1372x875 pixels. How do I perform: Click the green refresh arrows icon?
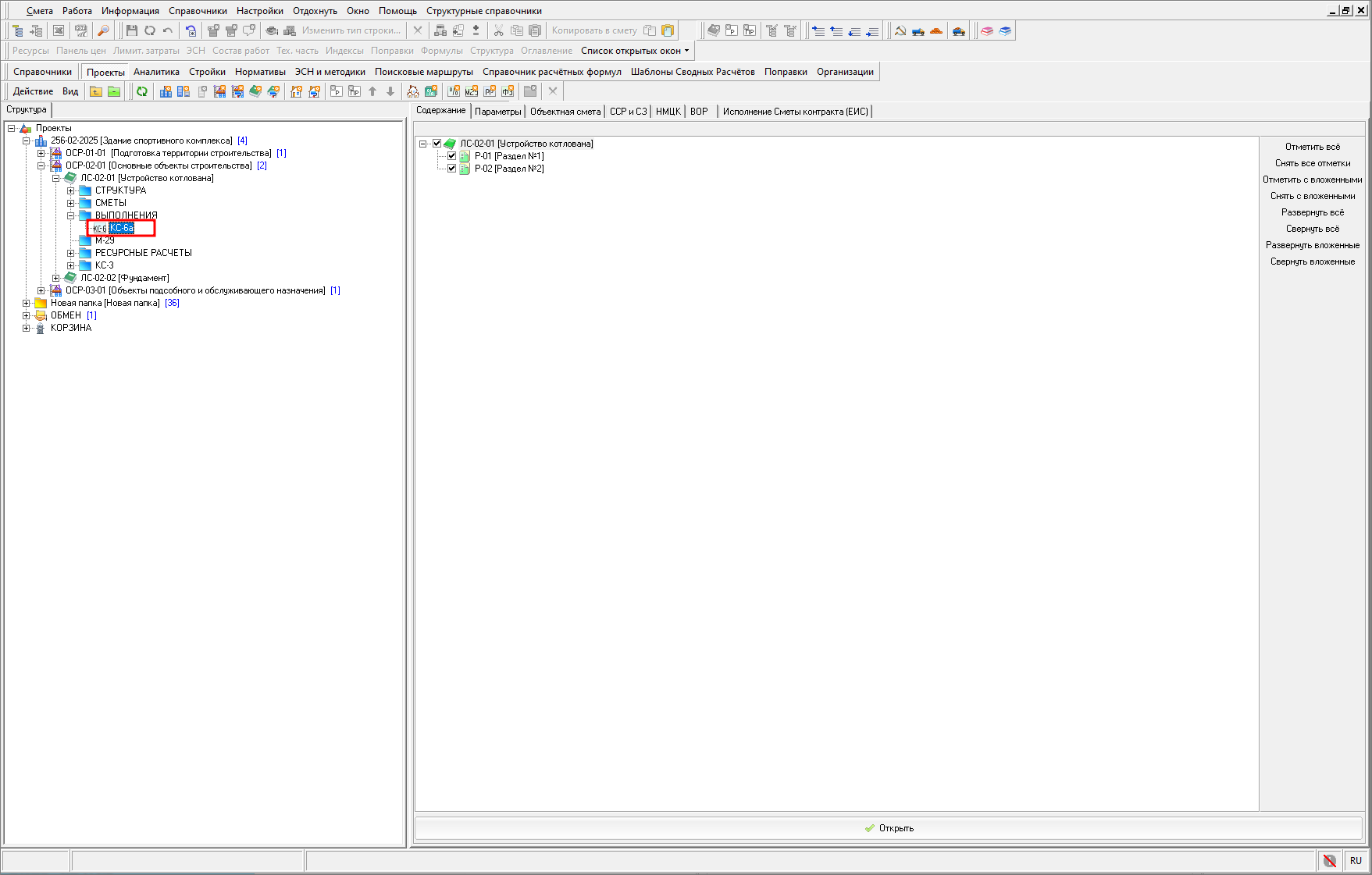click(x=142, y=91)
